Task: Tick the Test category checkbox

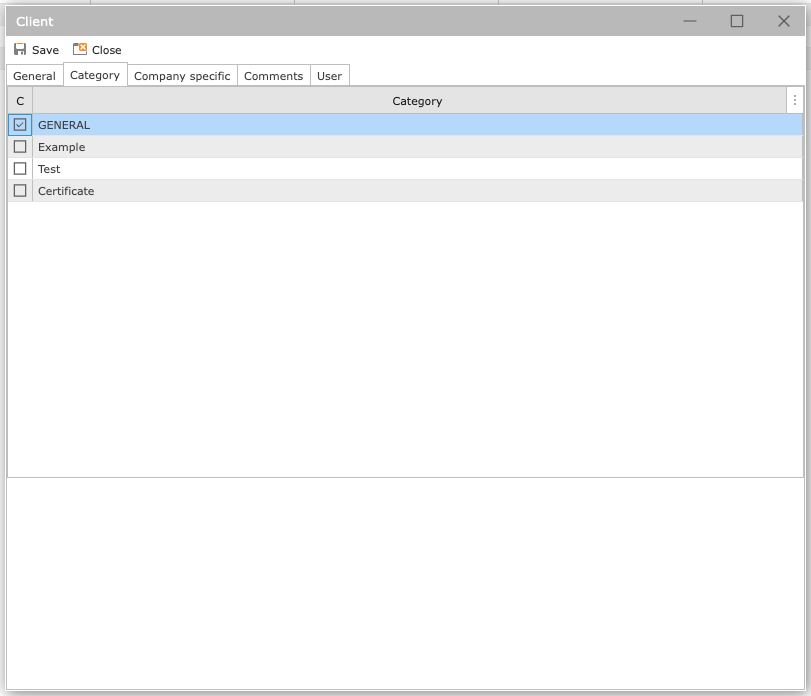Action: [x=20, y=169]
